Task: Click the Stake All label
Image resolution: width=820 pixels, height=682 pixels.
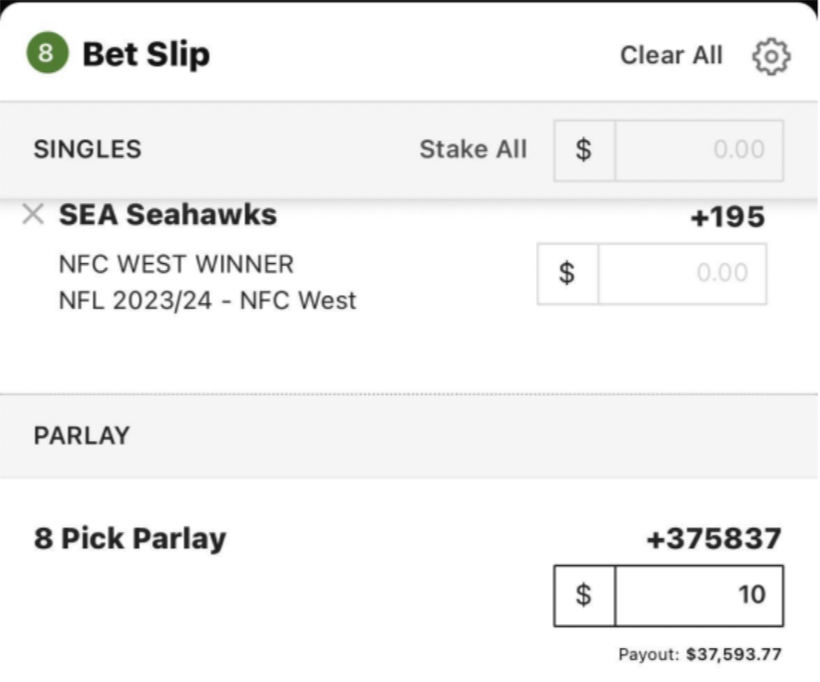Action: click(x=473, y=149)
